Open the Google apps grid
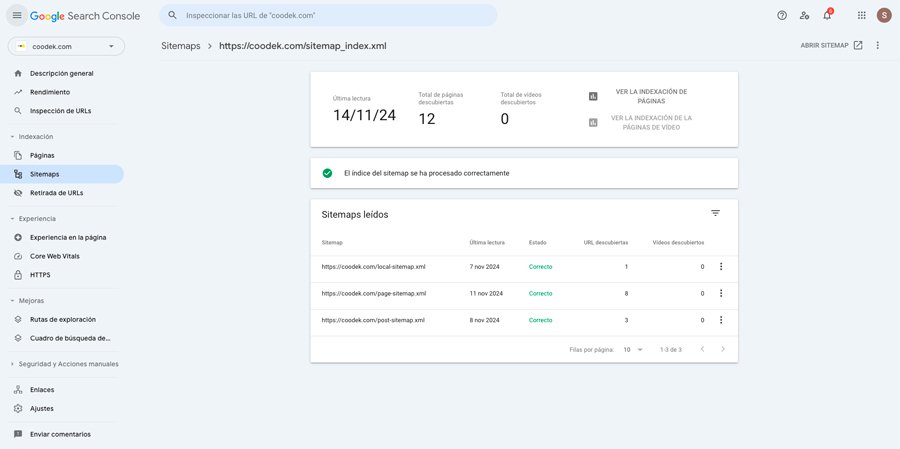This screenshot has height=449, width=900. 862,16
